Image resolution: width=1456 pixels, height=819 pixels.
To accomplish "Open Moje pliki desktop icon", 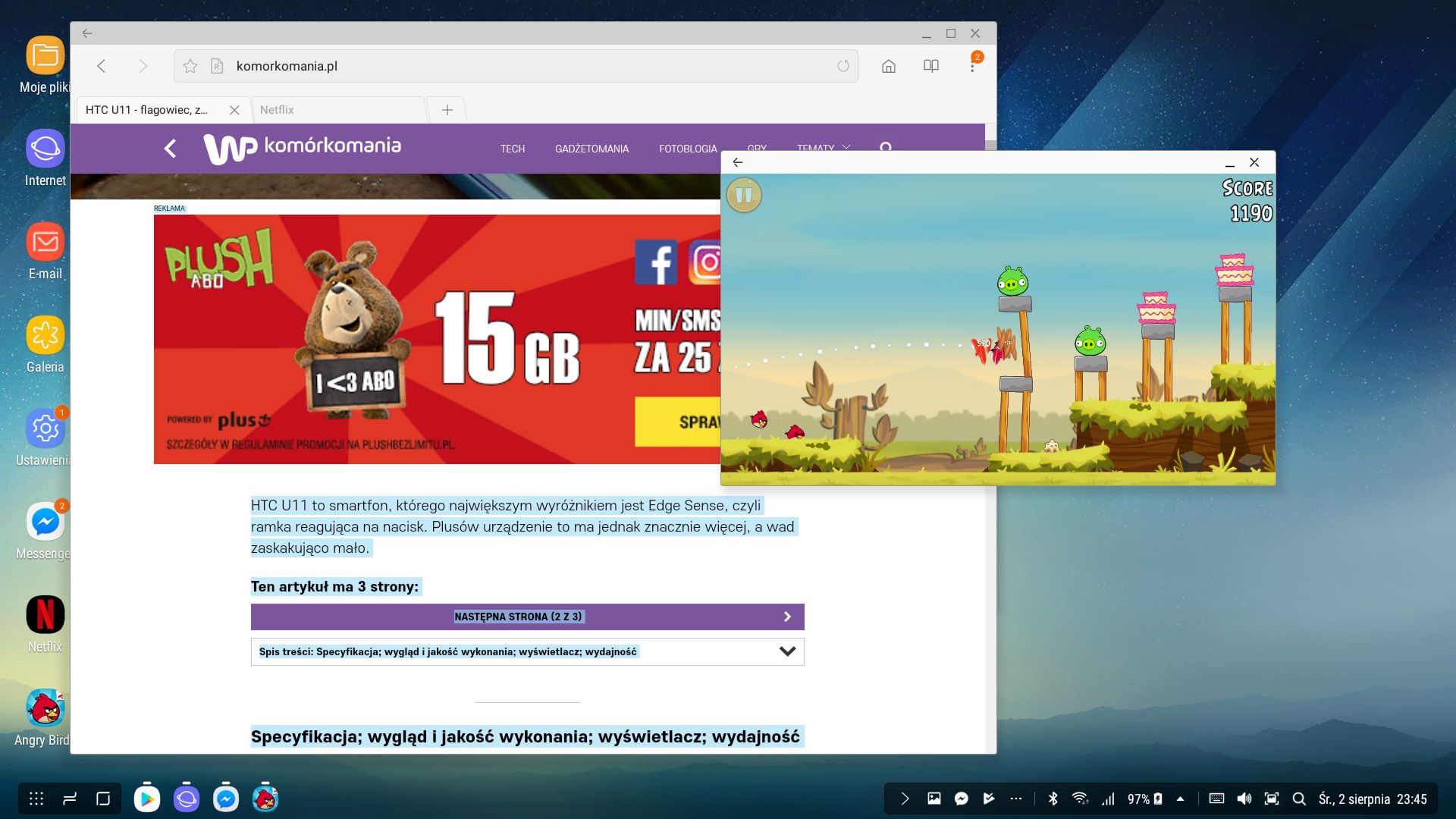I will (45, 55).
